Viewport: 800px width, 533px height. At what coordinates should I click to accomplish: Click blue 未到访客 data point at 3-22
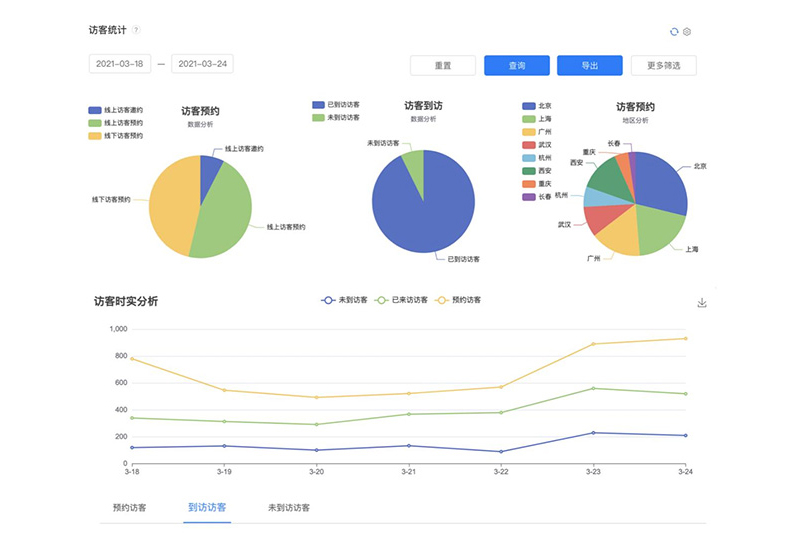coord(501,451)
